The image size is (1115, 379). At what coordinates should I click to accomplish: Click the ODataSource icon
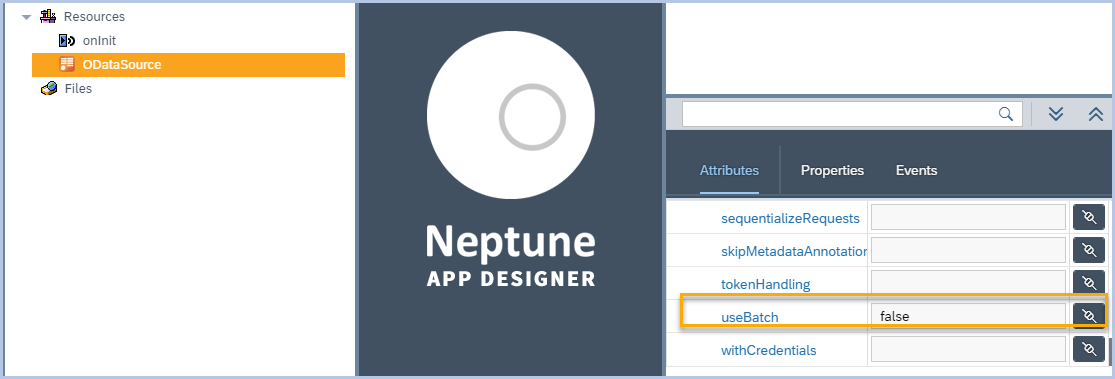click(67, 65)
